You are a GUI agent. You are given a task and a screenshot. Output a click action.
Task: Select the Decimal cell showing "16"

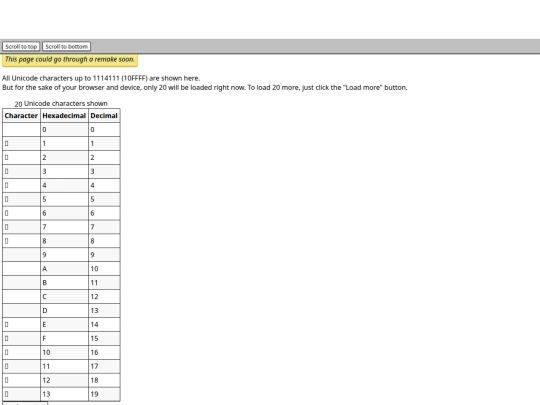point(104,352)
